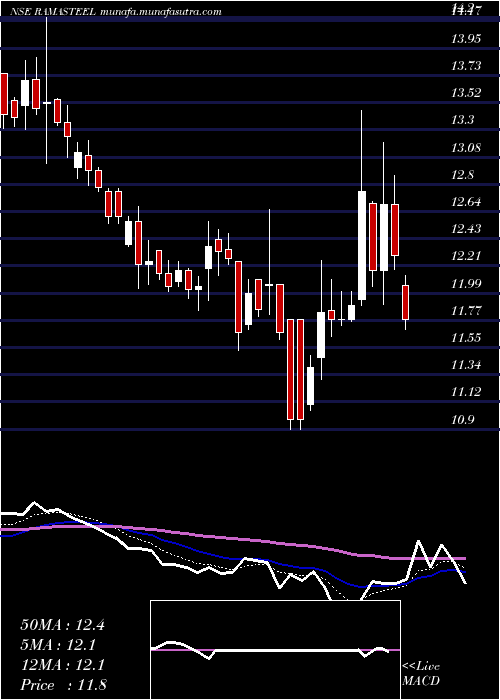Click the 12.43 price axis label
500x700 pixels.
(467, 229)
